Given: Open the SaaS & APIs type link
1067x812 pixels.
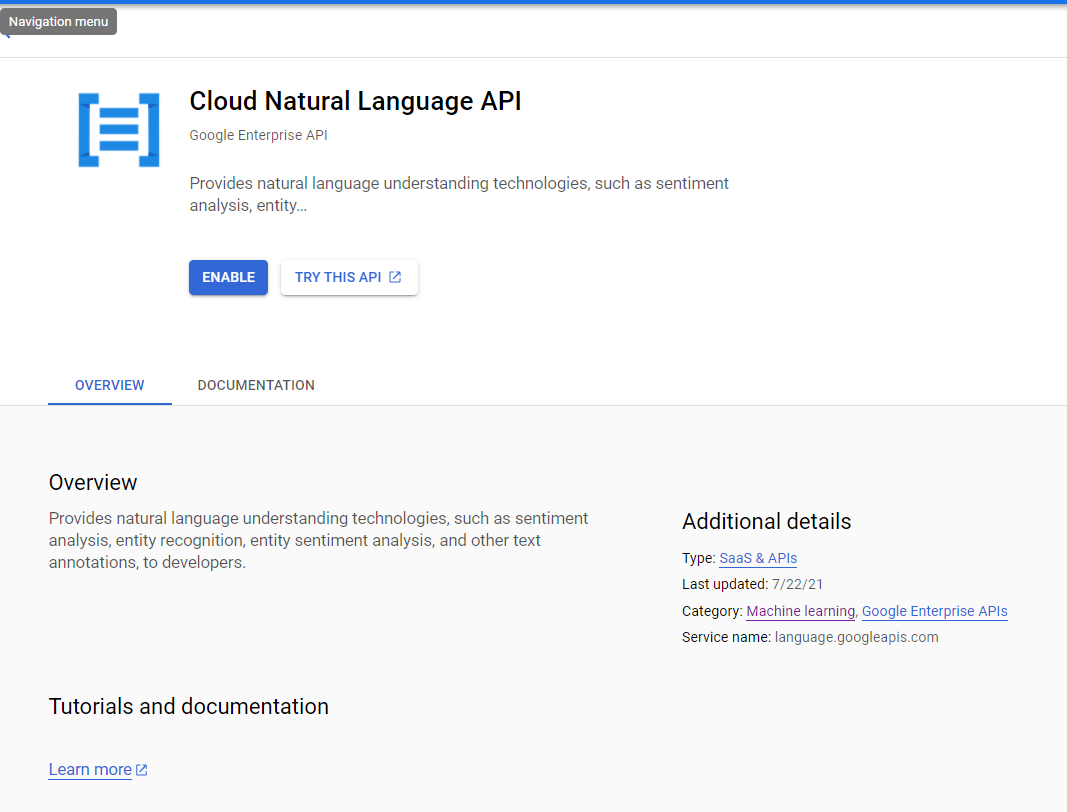Looking at the screenshot, I should tap(757, 558).
